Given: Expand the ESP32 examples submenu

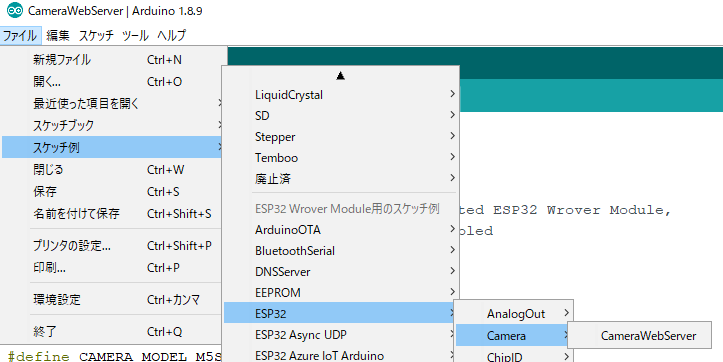Looking at the screenshot, I should (340, 314).
